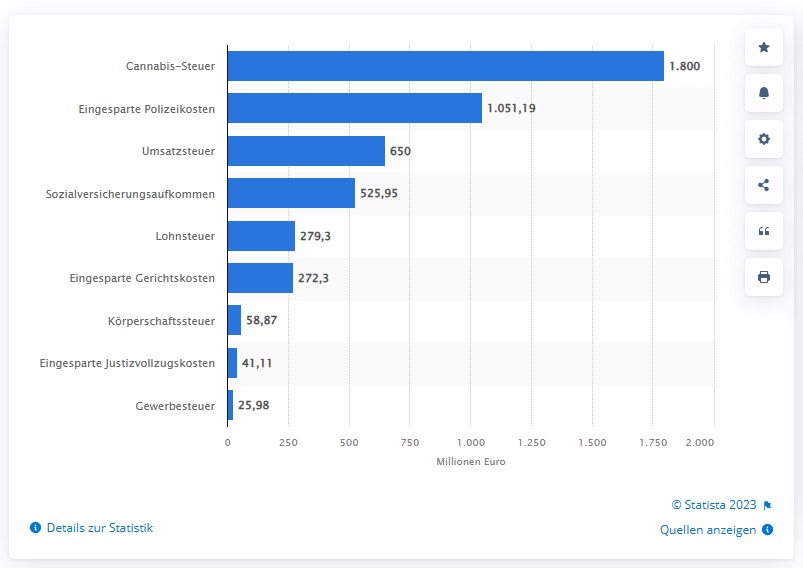Click the flag icon beside Statista 2023

coord(767,506)
